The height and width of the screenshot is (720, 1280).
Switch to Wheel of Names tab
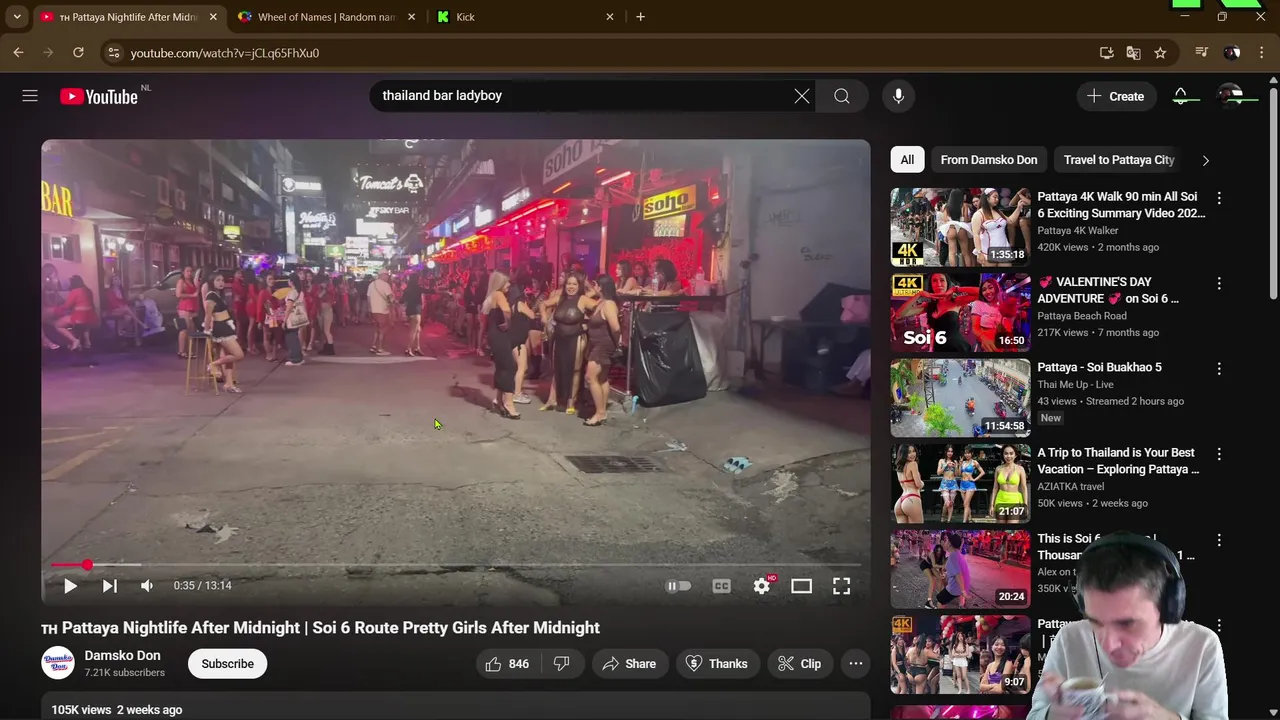click(x=327, y=17)
